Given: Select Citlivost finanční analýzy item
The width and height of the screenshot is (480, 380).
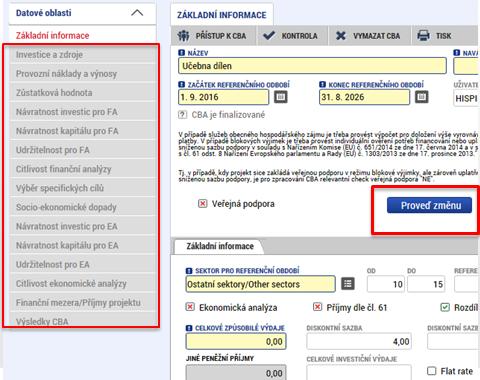Looking at the screenshot, I should point(83,169).
